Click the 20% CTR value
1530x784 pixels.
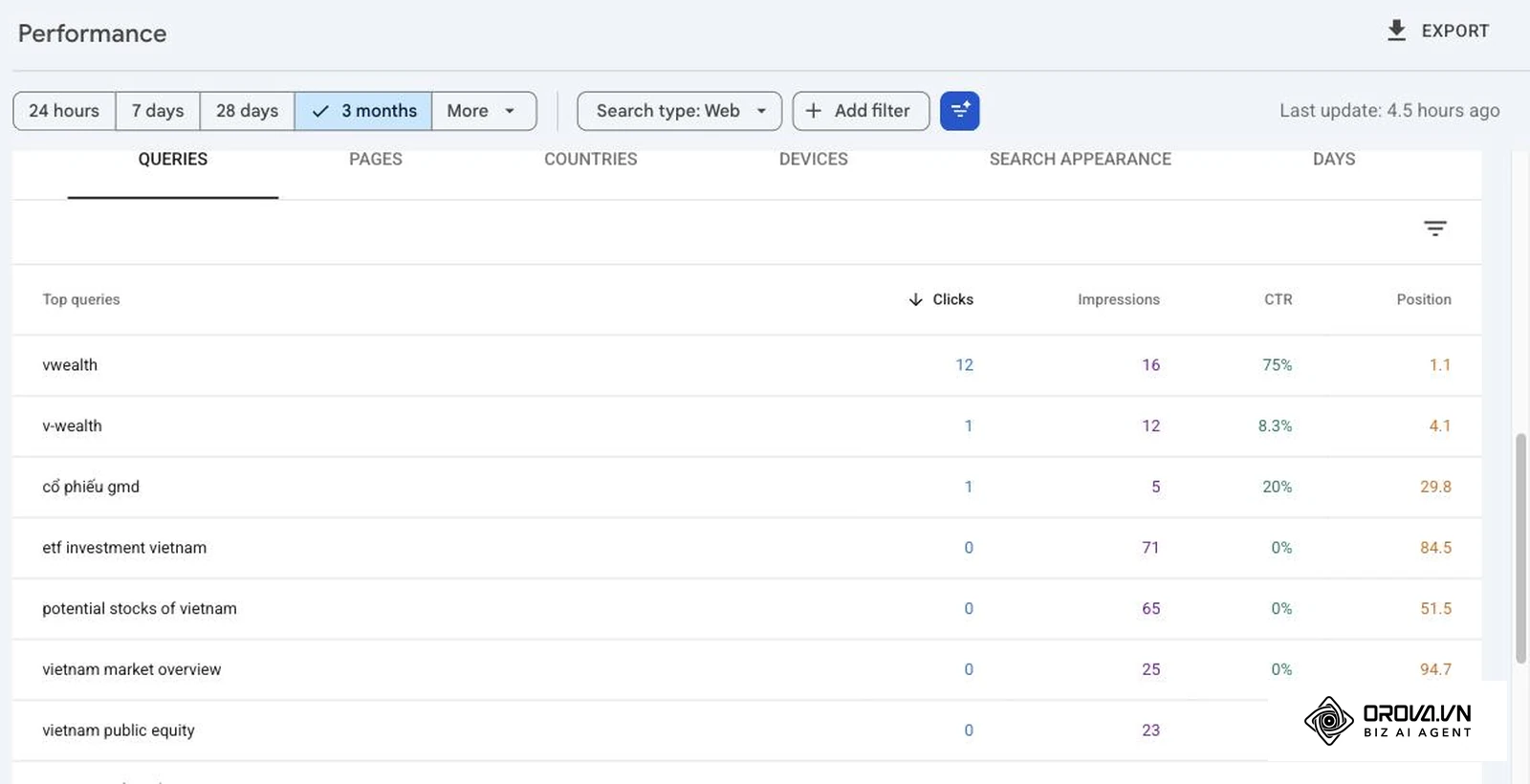pyautogui.click(x=1277, y=487)
